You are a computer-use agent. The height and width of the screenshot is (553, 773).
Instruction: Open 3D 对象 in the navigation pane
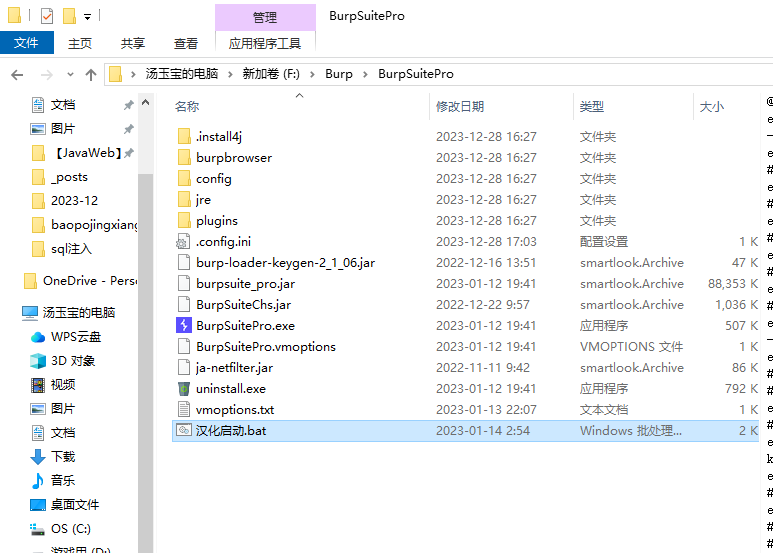click(63, 361)
